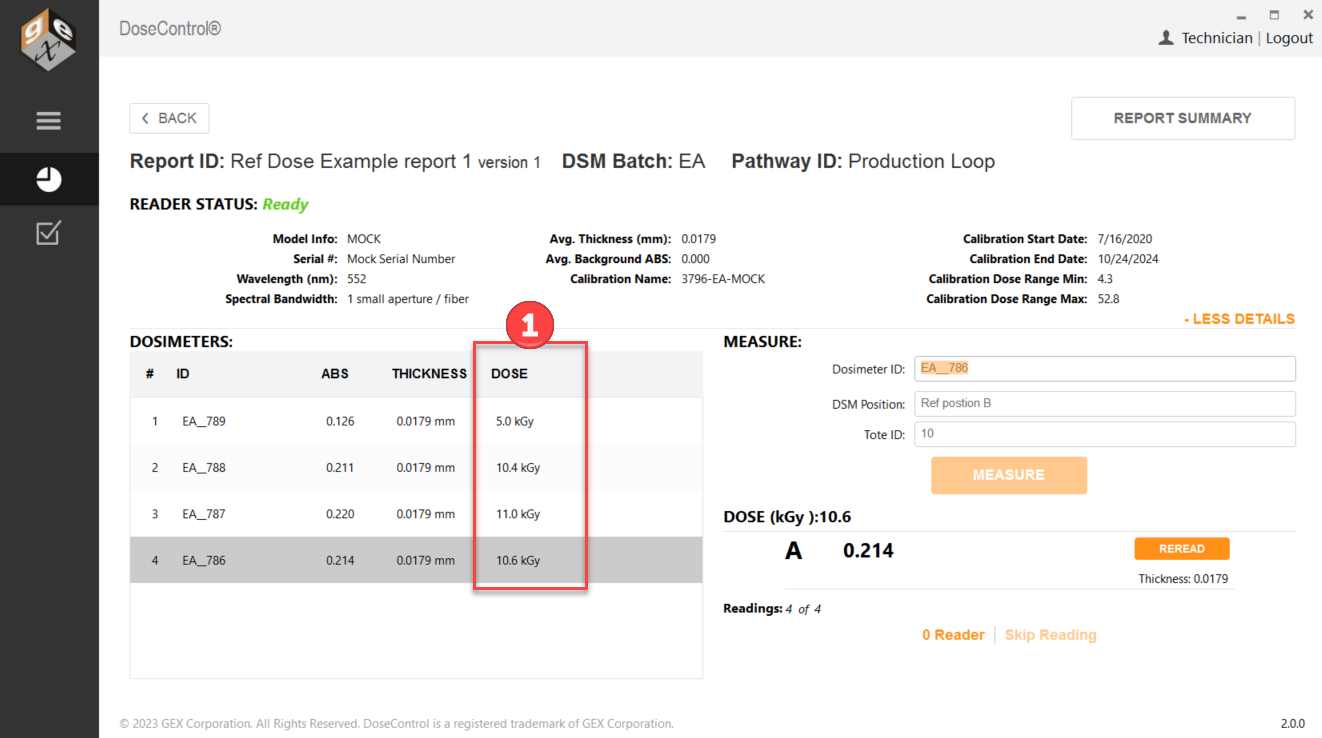Select dosimeter row EA__786

pyautogui.click(x=416, y=560)
